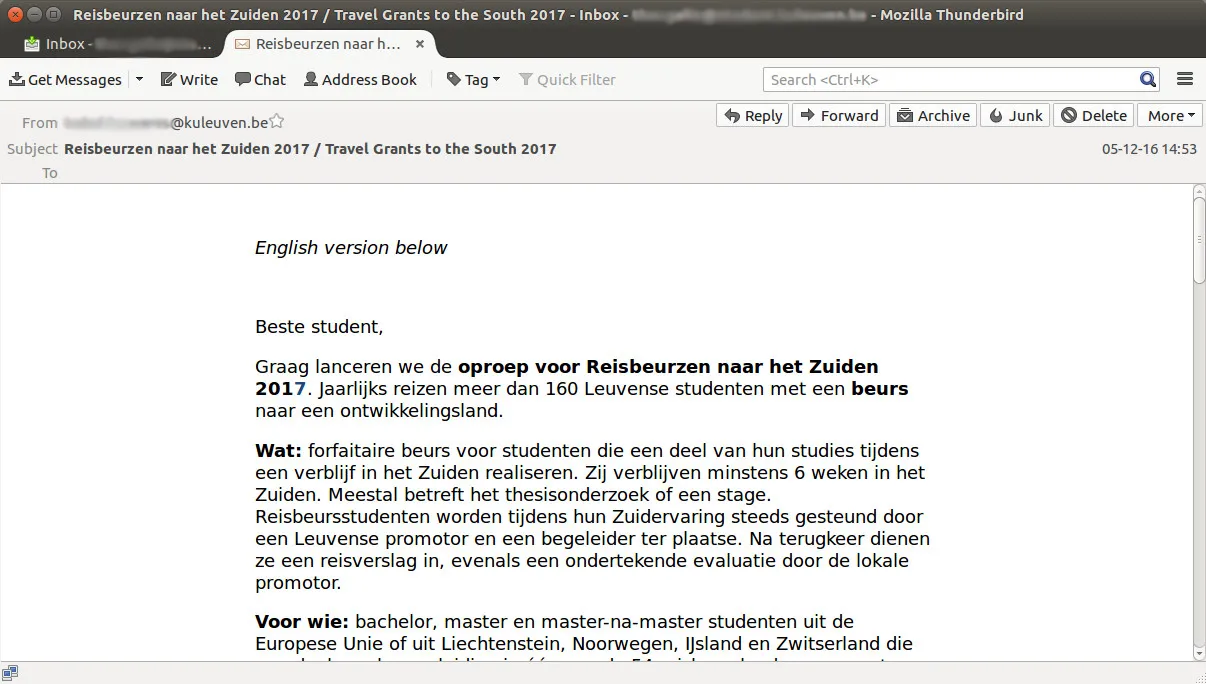Image resolution: width=1206 pixels, height=684 pixels.
Task: Open the Thunderbird hamburger menu
Action: pos(1185,80)
